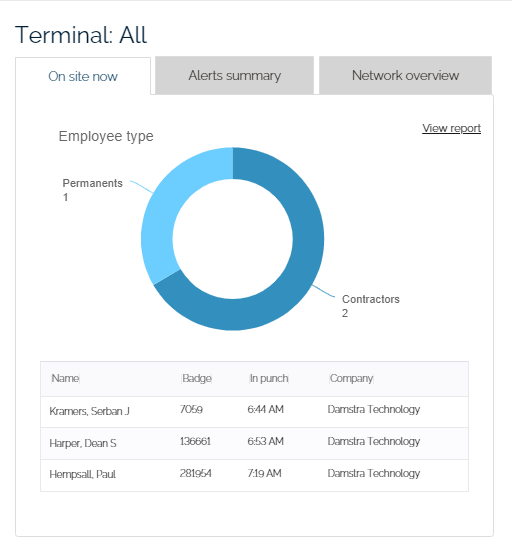The image size is (512, 552).
Task: Click badge number 136661
Action: (x=195, y=441)
